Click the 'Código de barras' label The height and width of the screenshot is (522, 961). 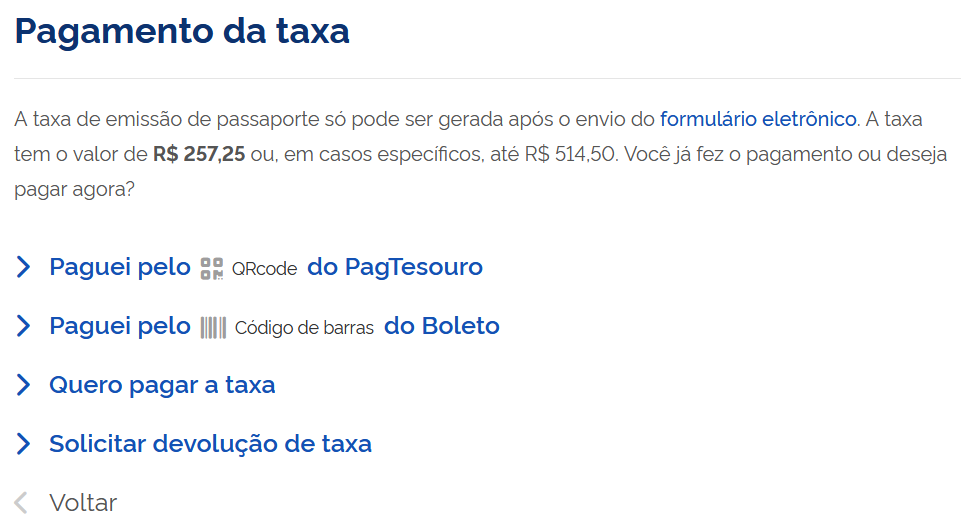(304, 328)
